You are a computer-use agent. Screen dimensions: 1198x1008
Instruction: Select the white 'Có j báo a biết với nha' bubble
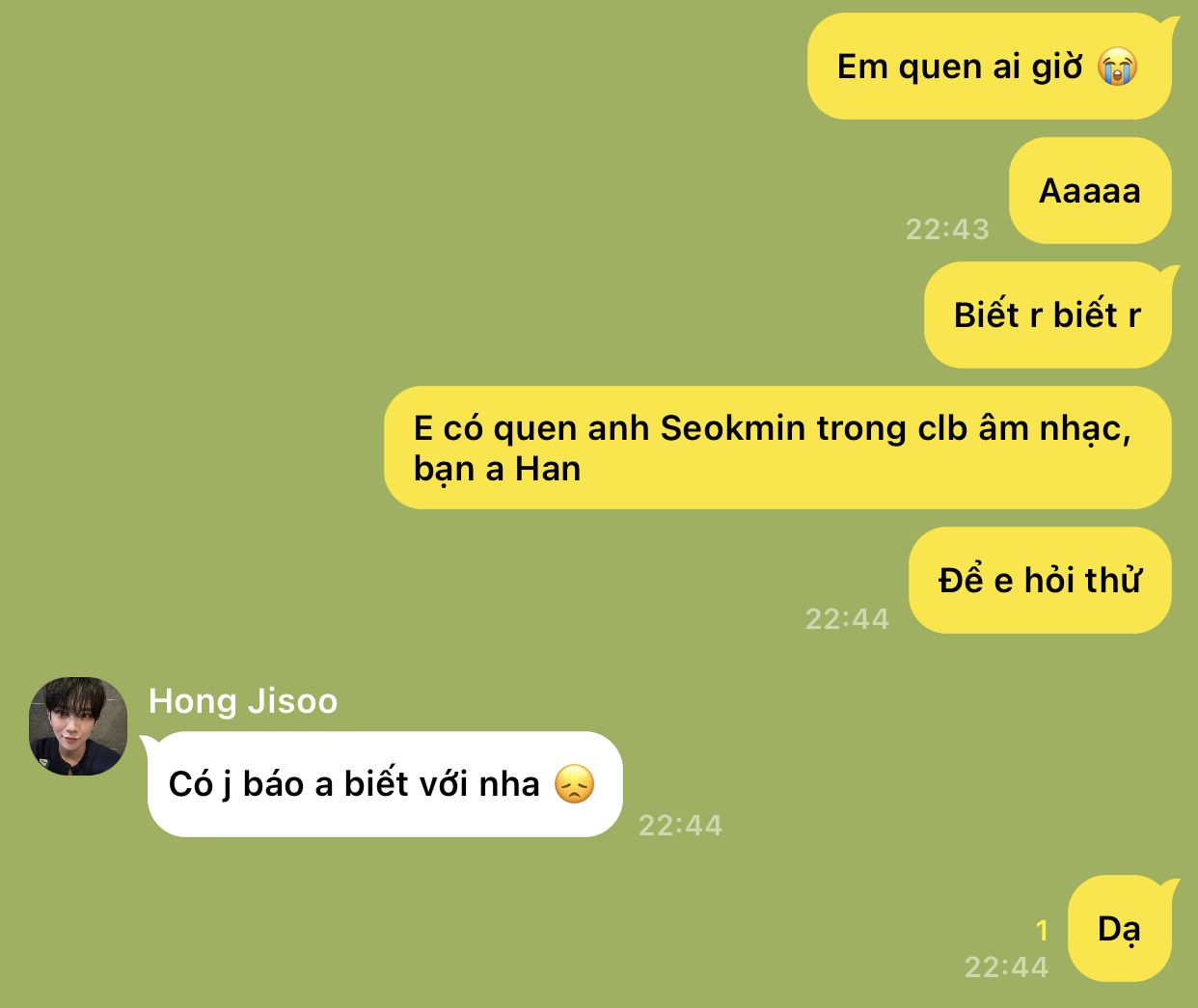pyautogui.click(x=383, y=784)
